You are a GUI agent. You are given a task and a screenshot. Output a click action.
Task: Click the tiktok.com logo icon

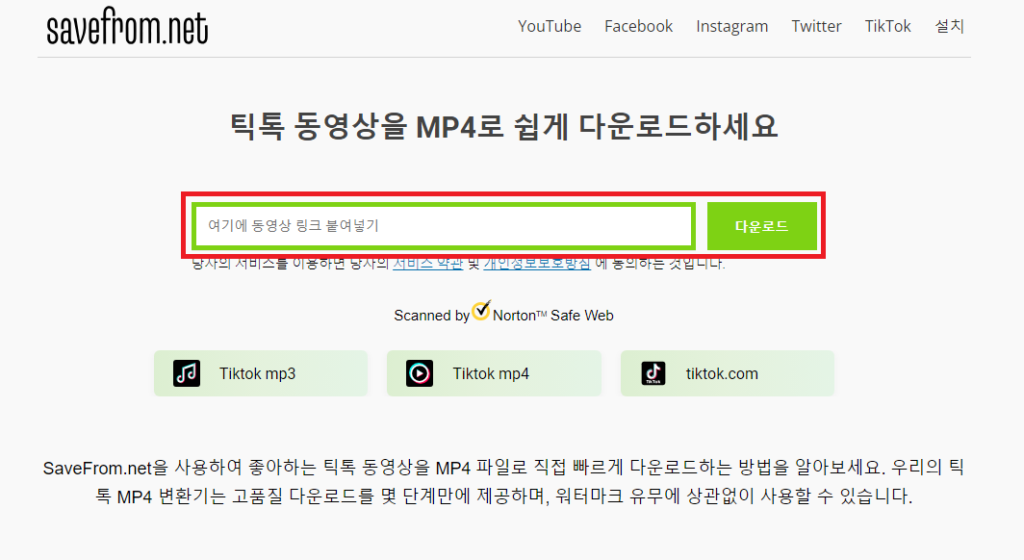pos(653,373)
